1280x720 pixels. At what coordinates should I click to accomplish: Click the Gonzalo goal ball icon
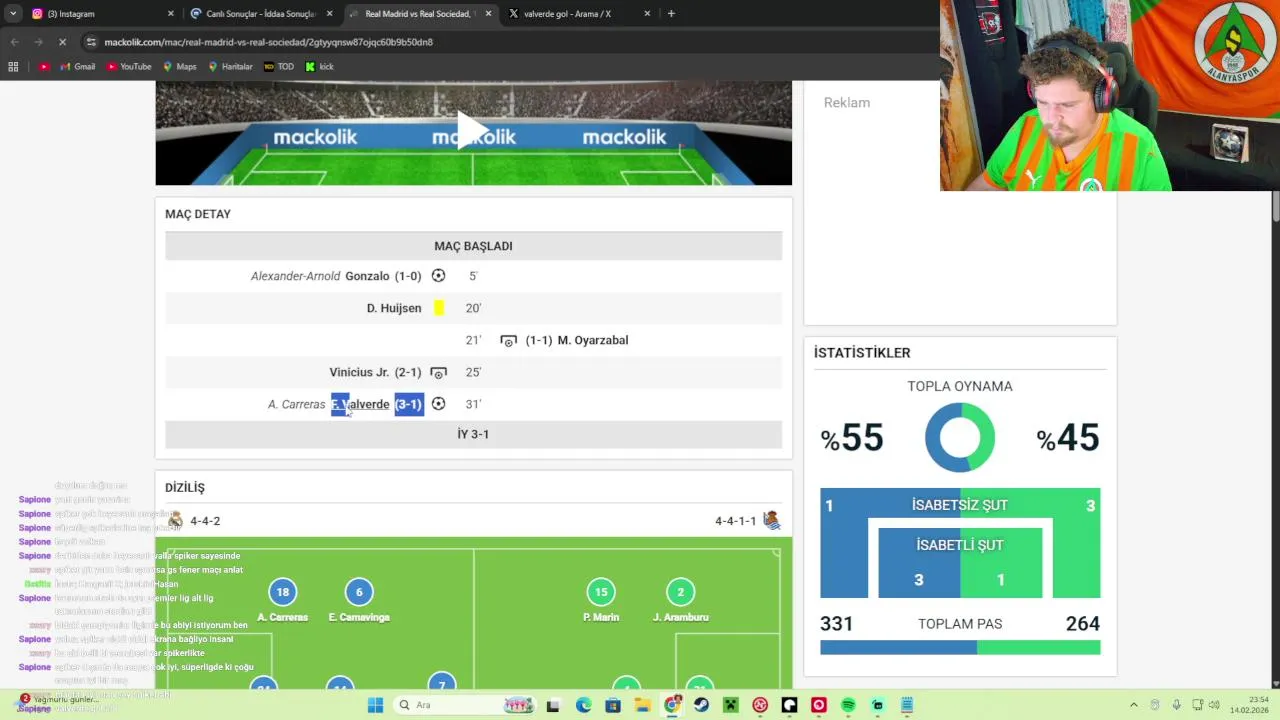438,276
